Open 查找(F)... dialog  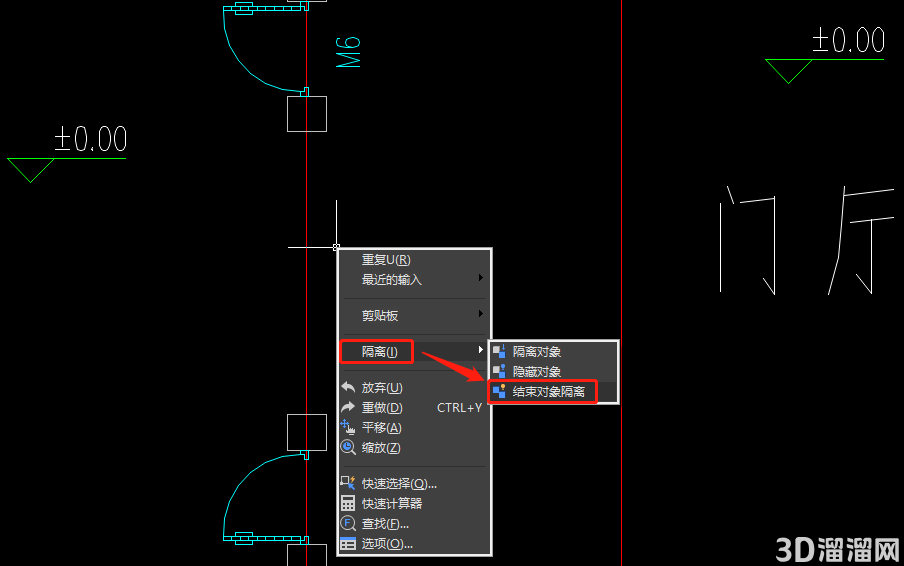[414, 523]
